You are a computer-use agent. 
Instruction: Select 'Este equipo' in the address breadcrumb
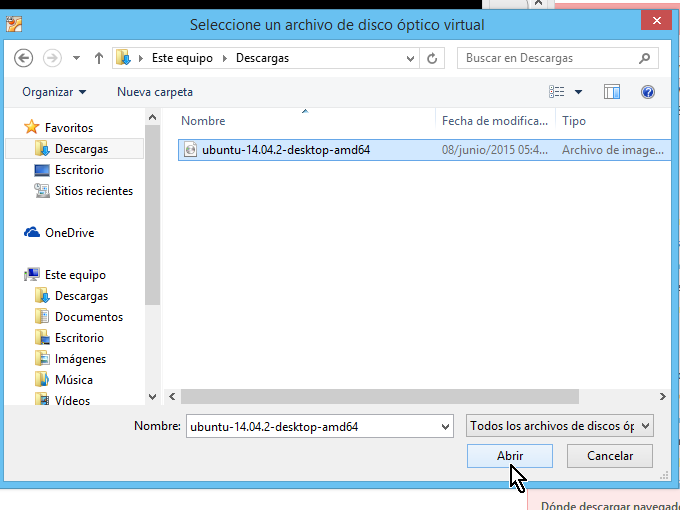[x=182, y=58]
